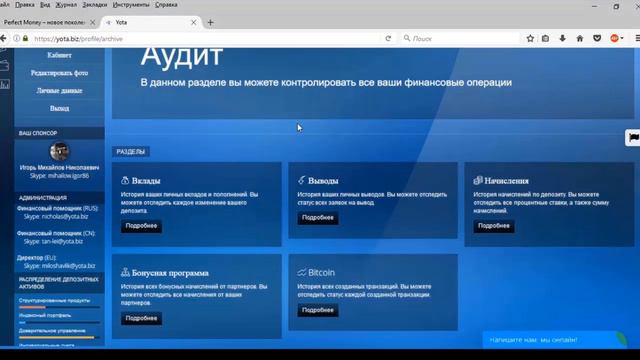Click the Аудит page heading
Image resolution: width=640 pixels, height=360 pixels.
click(x=182, y=57)
